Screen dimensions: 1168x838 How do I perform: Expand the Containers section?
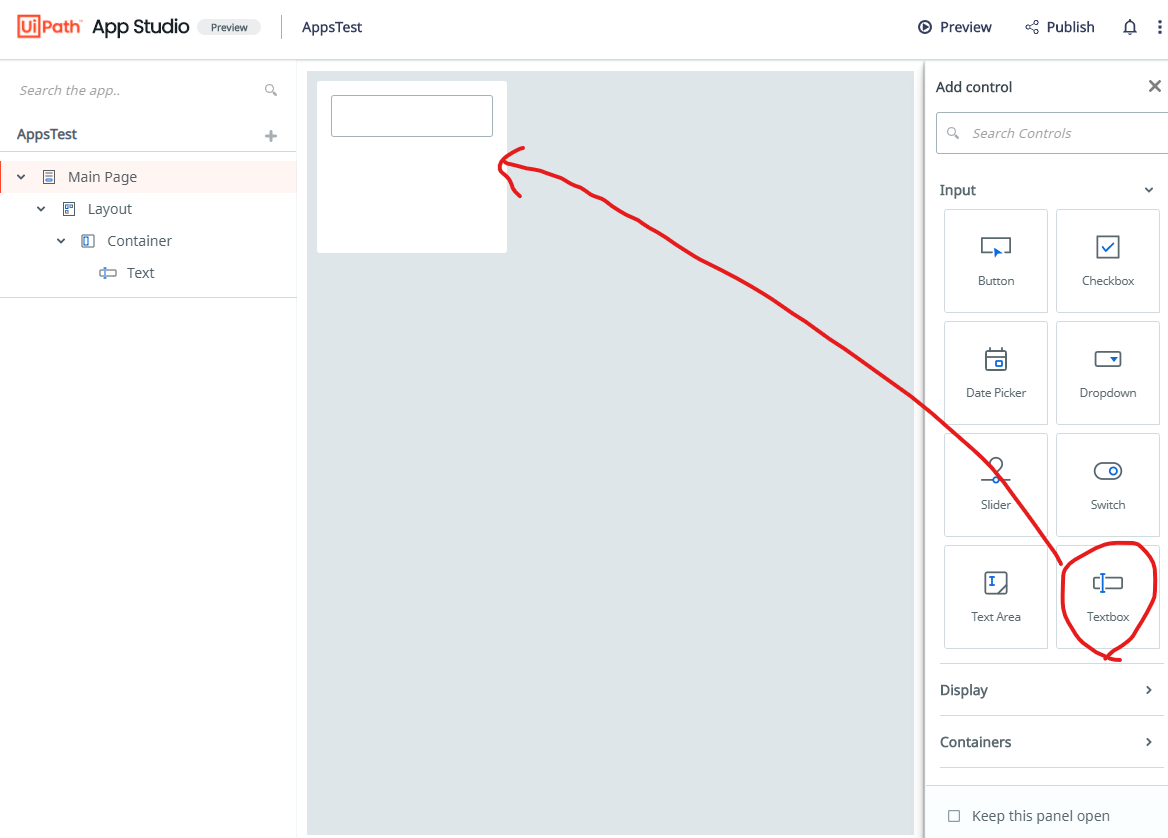(x=1148, y=742)
